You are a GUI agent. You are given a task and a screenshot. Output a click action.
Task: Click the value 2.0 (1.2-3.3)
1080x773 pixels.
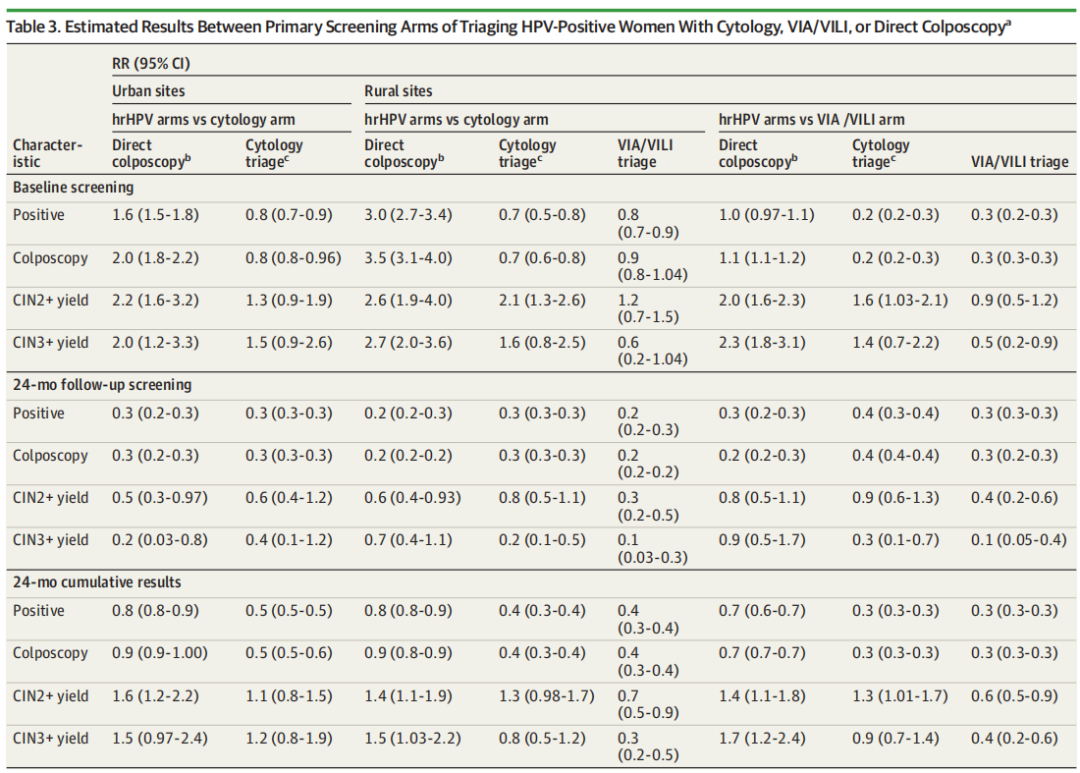155,343
